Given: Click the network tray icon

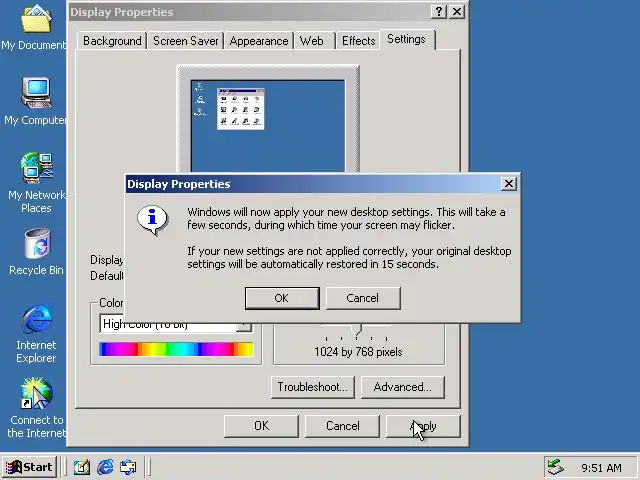Looking at the screenshot, I should tap(556, 467).
